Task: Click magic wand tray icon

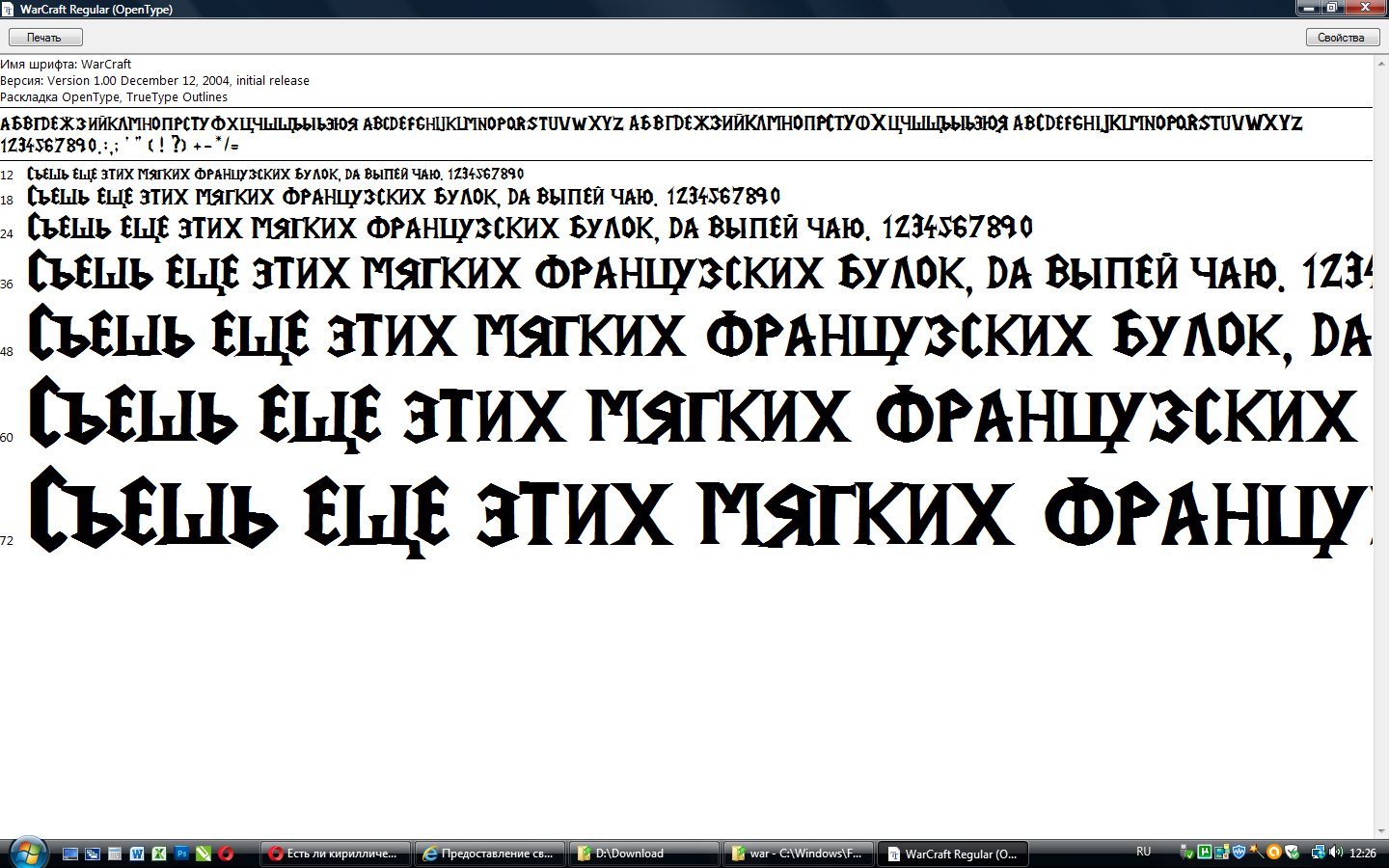Action: coord(1257,852)
